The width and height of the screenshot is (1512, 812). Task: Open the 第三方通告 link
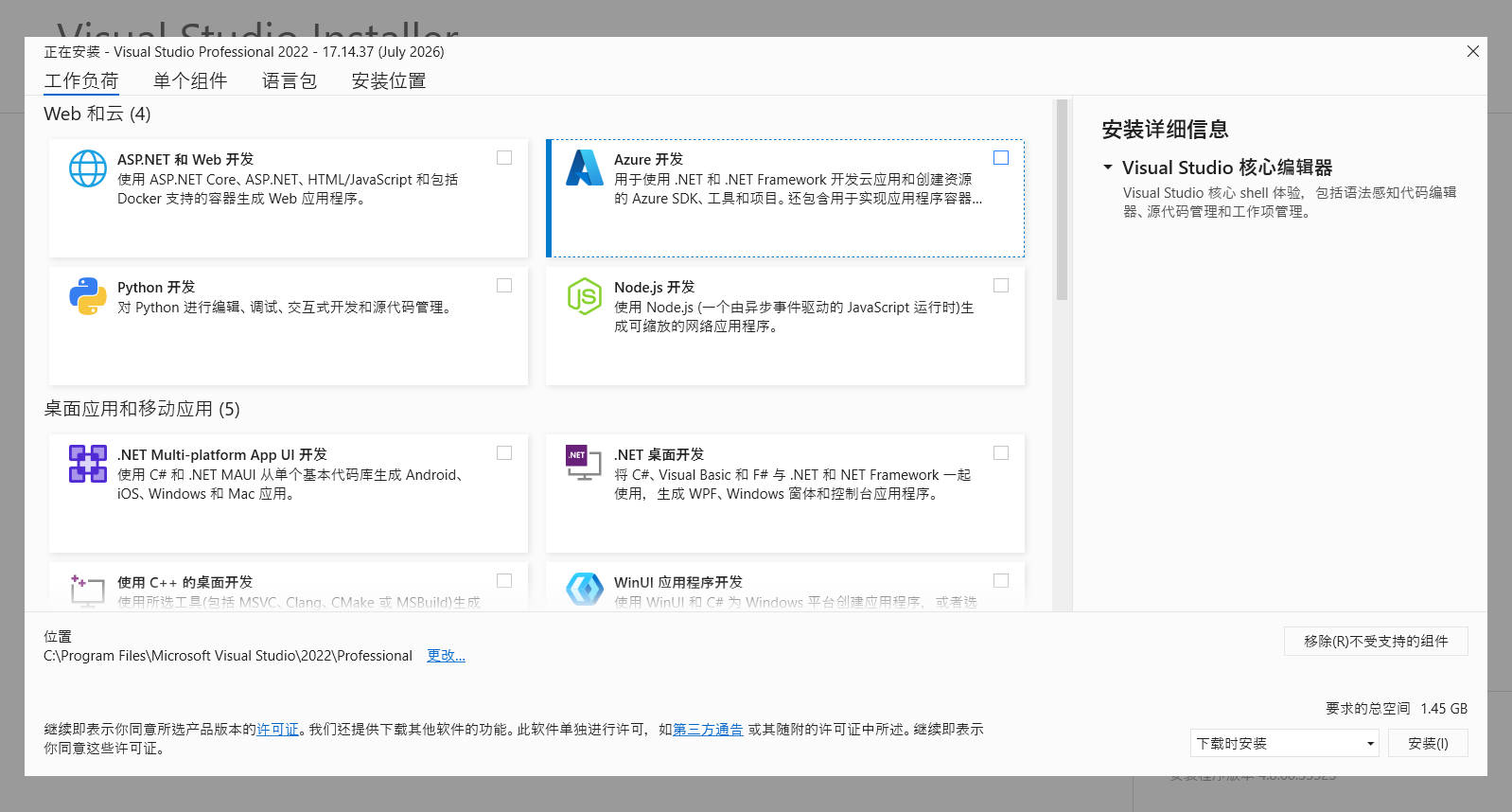708,730
